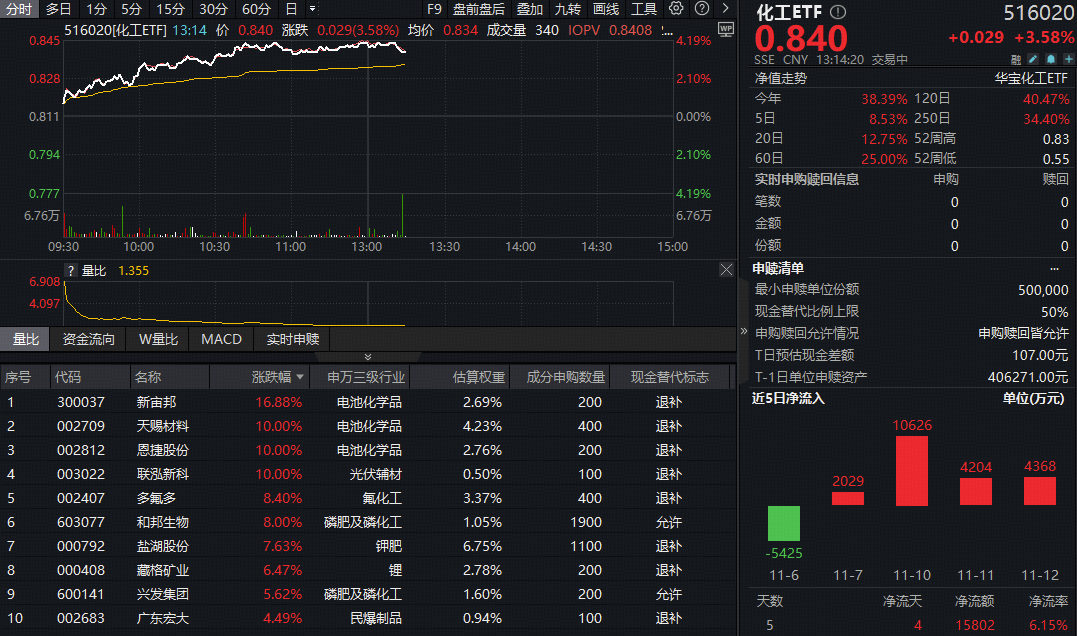Close the 量比 indicator panel
Screen dimensions: 1077x636
tap(726, 269)
